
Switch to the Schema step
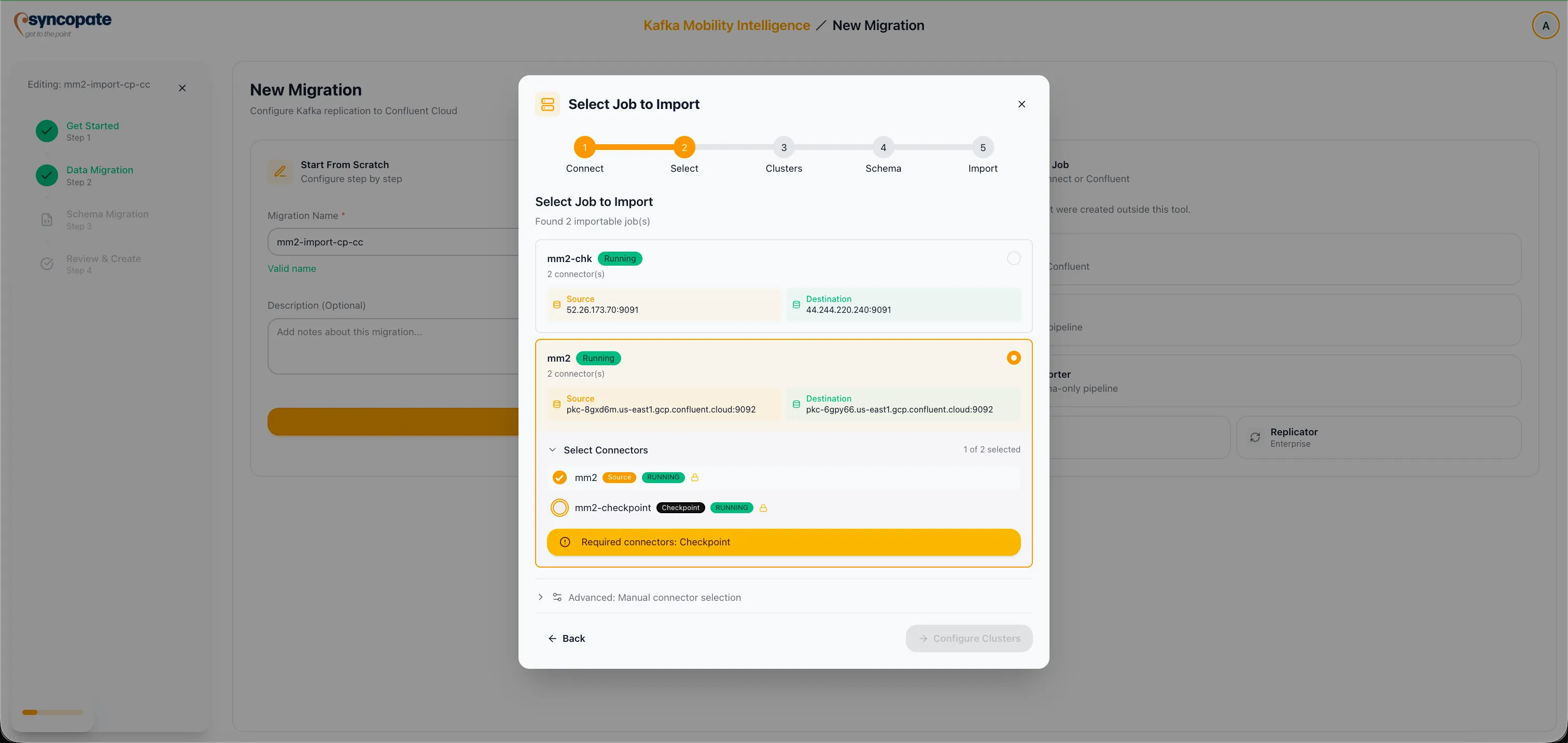[883, 147]
